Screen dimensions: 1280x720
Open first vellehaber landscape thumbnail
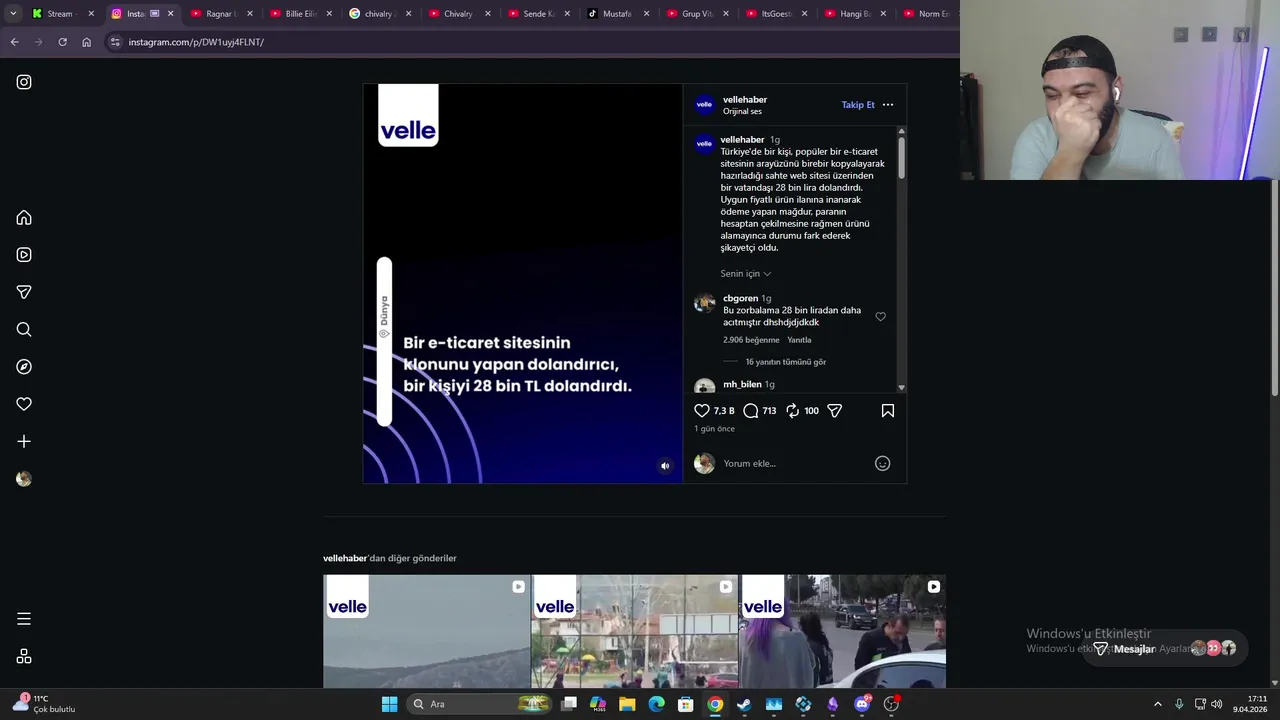427,631
